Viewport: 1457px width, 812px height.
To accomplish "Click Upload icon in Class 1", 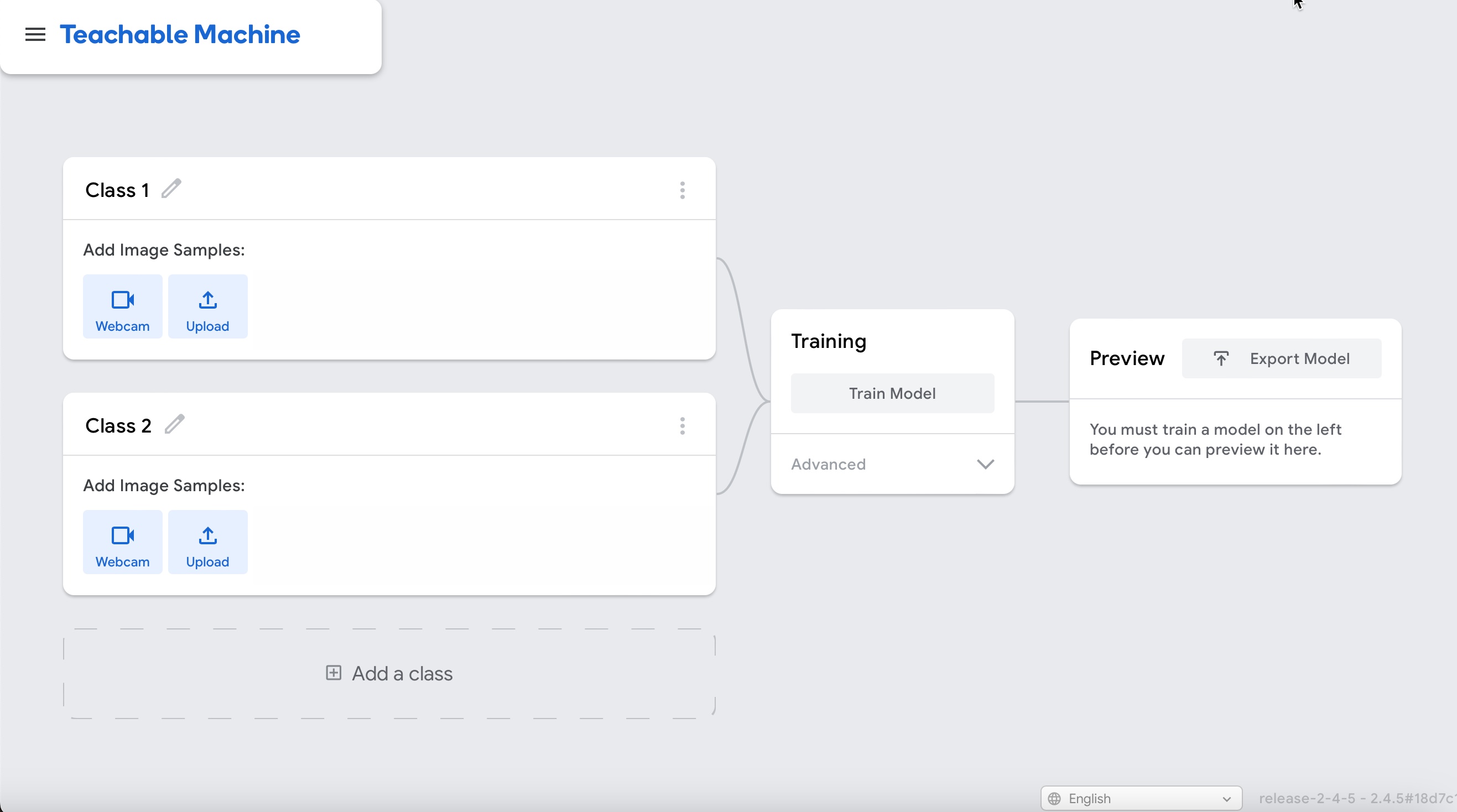I will point(207,300).
